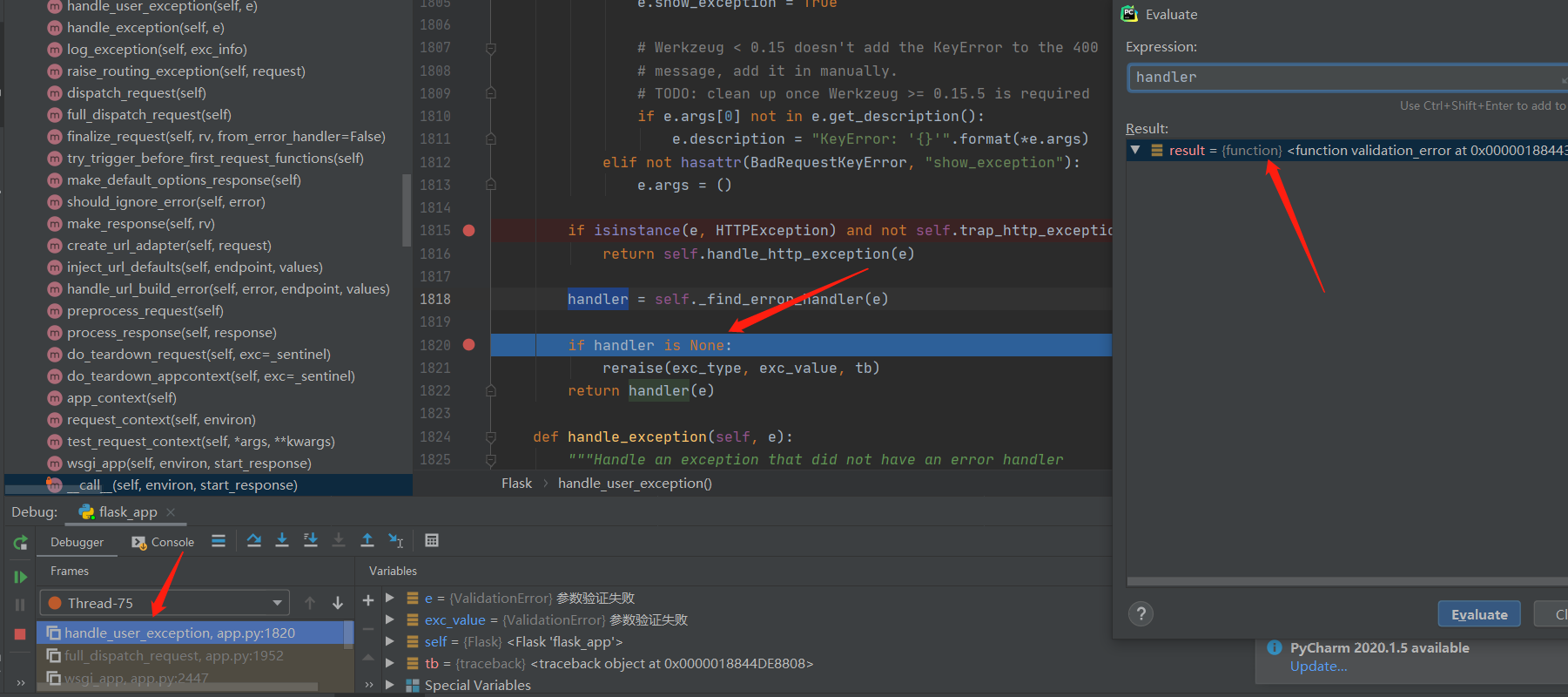Click the Evaluate button
Image resolution: width=1568 pixels, height=697 pixels.
pos(1479,614)
